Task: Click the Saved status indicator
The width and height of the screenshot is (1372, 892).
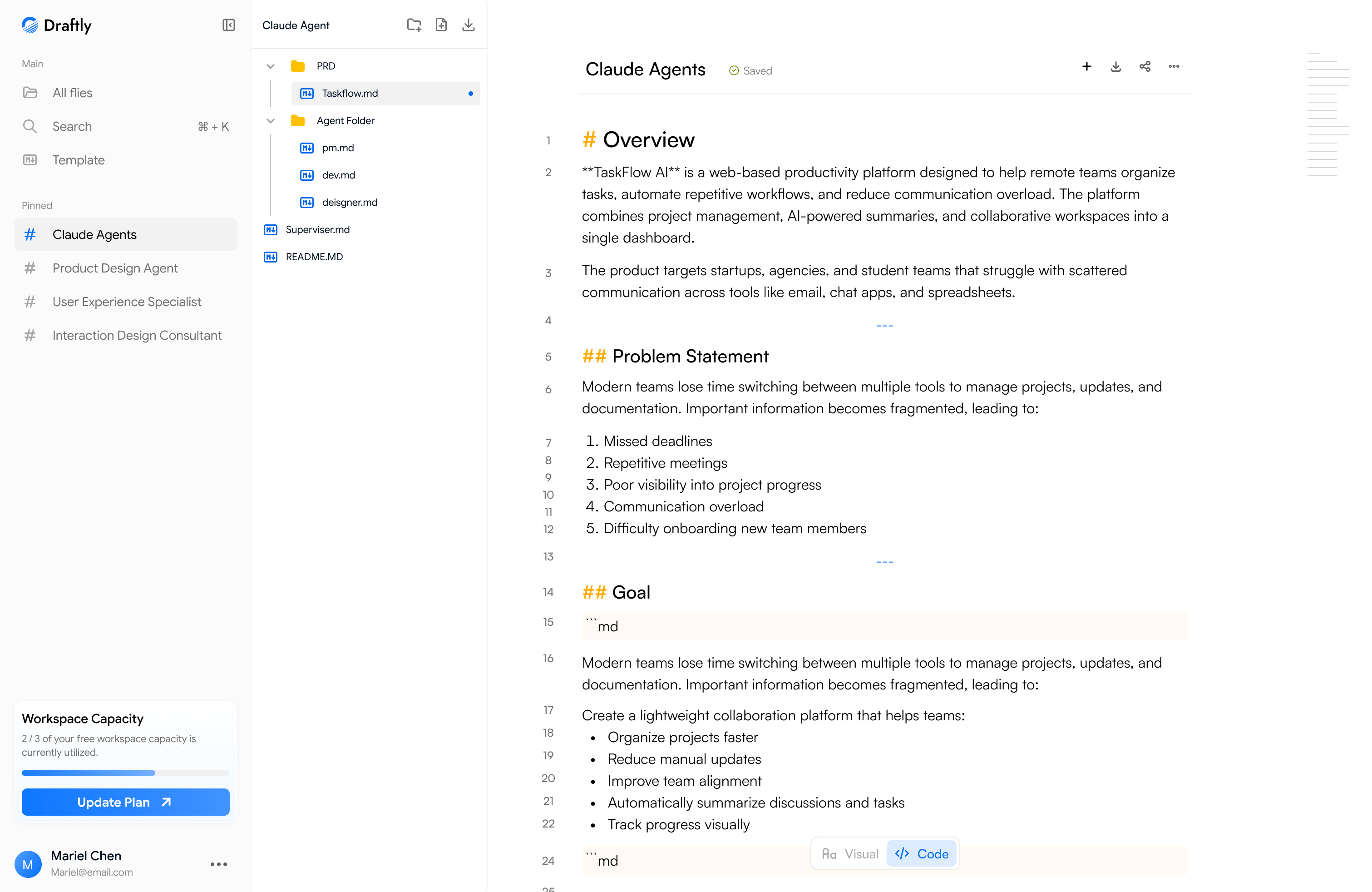Action: click(x=750, y=70)
